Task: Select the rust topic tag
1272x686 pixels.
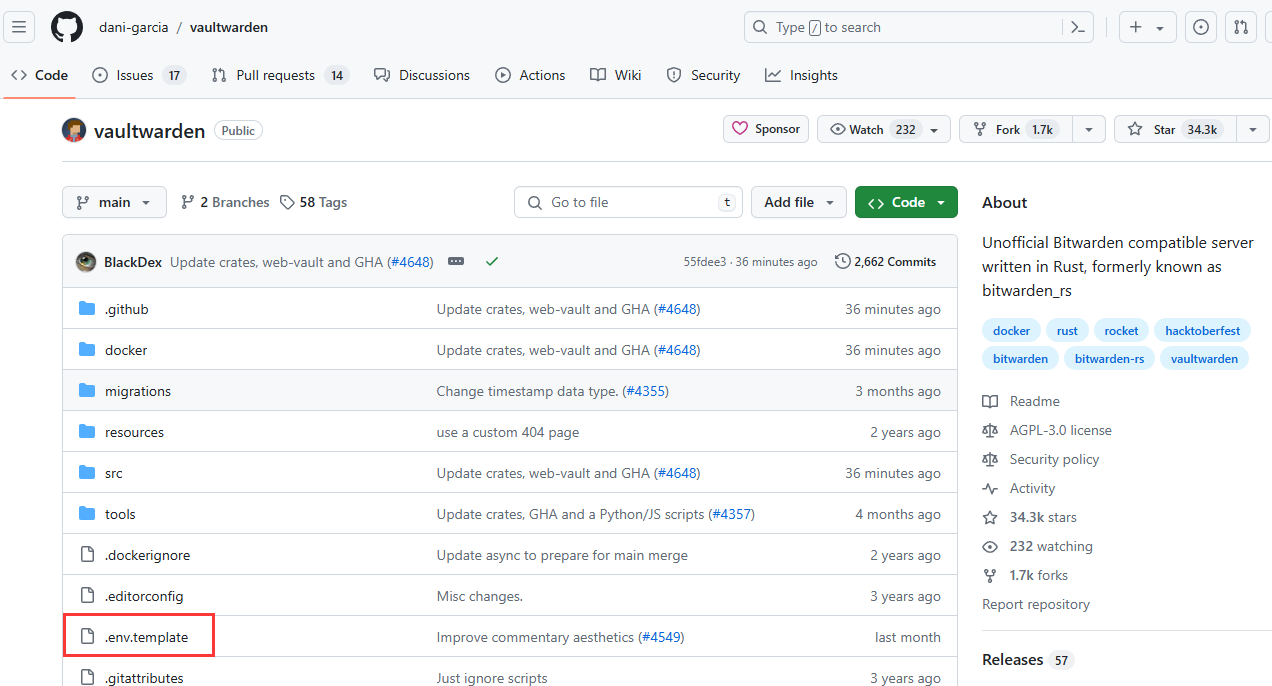Action: (1067, 330)
